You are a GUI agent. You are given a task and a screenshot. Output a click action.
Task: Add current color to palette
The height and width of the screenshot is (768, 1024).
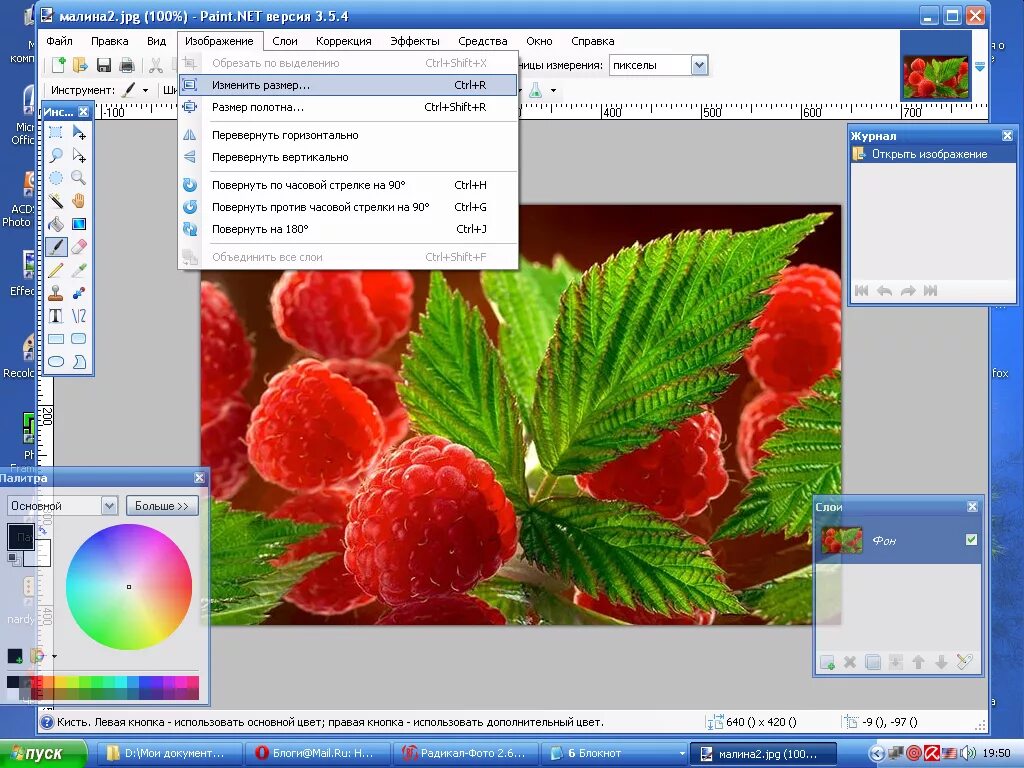click(15, 656)
